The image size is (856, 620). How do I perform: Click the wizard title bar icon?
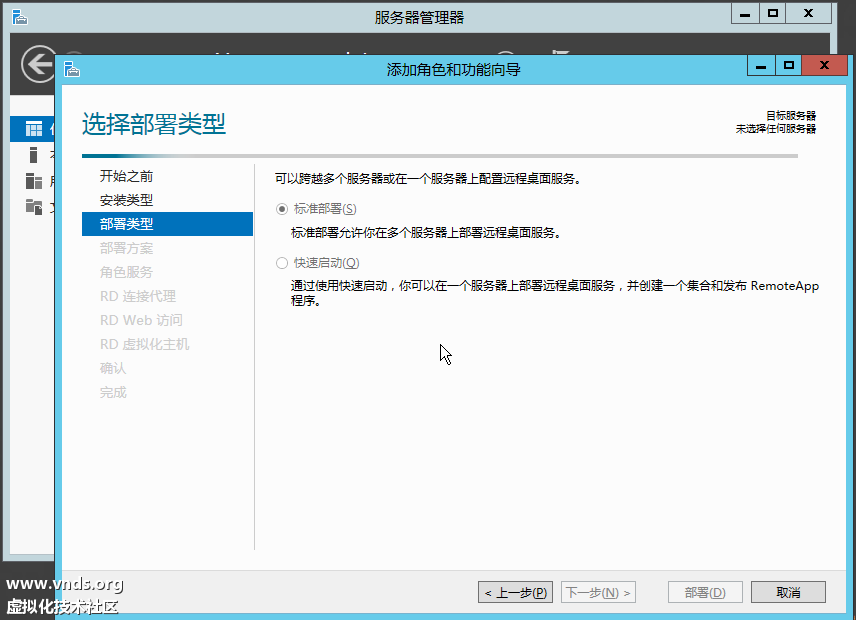tap(72, 70)
